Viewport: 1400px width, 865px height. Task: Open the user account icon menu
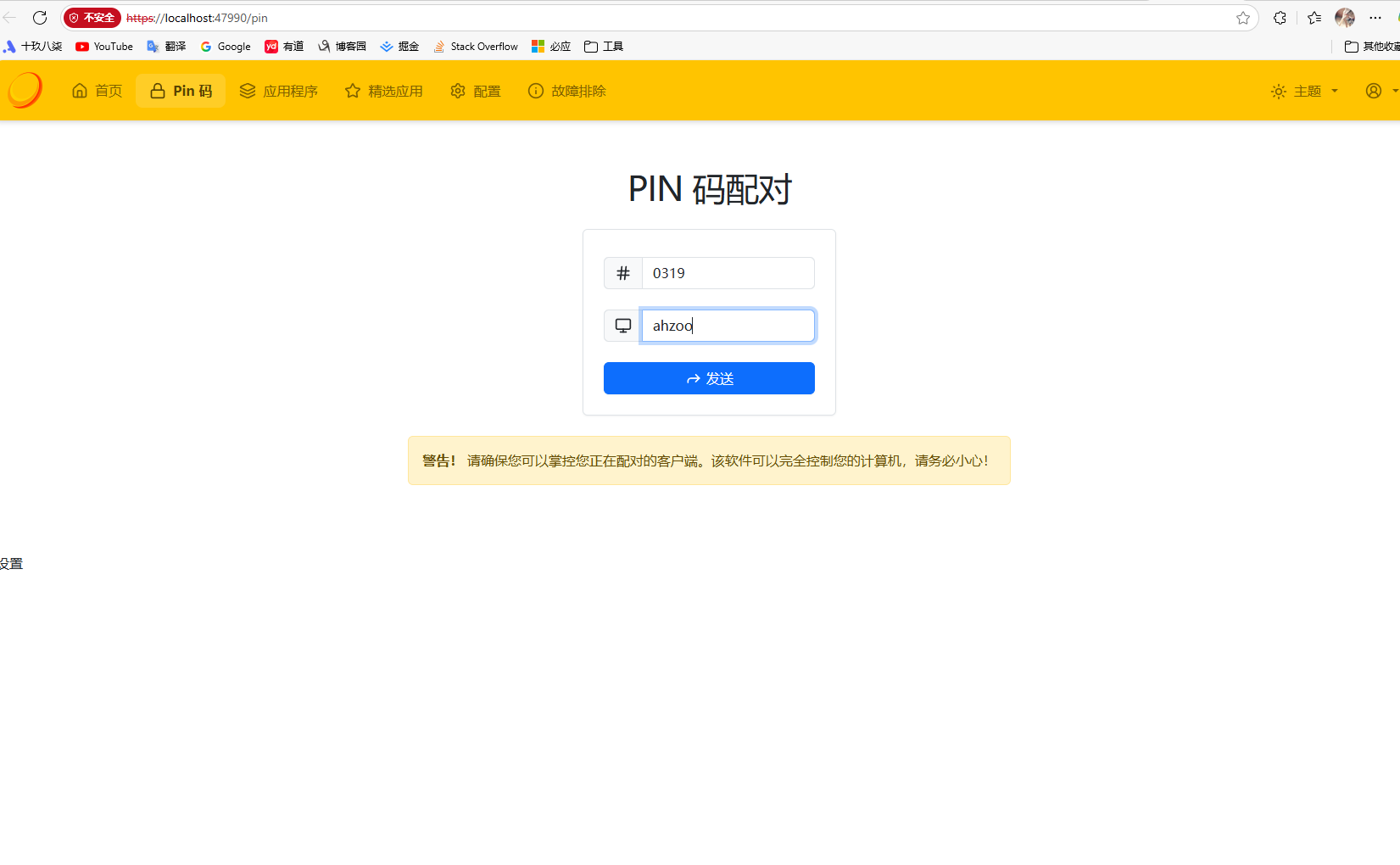point(1380,91)
